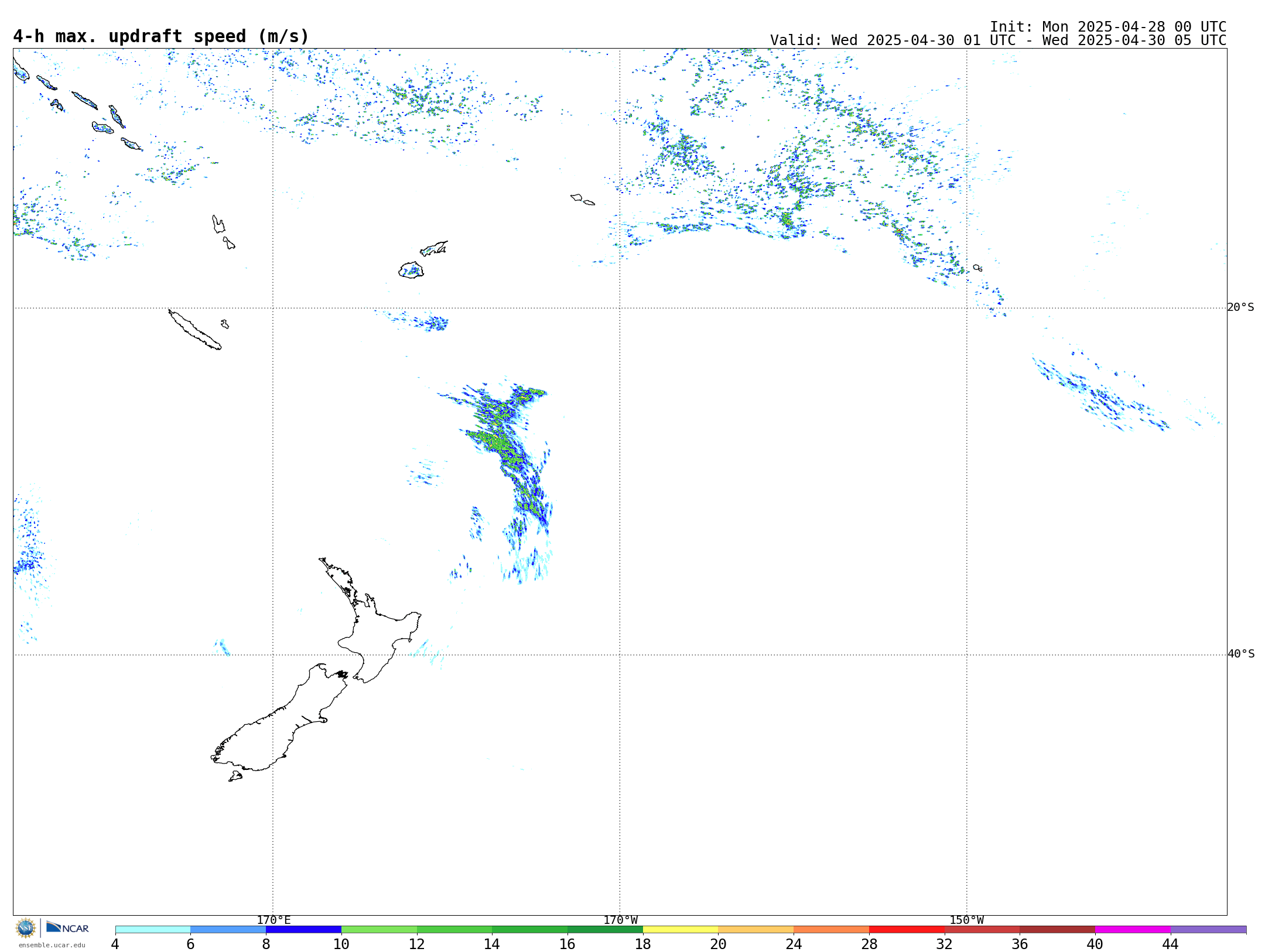Click the colorbar tick label '10'

click(341, 944)
